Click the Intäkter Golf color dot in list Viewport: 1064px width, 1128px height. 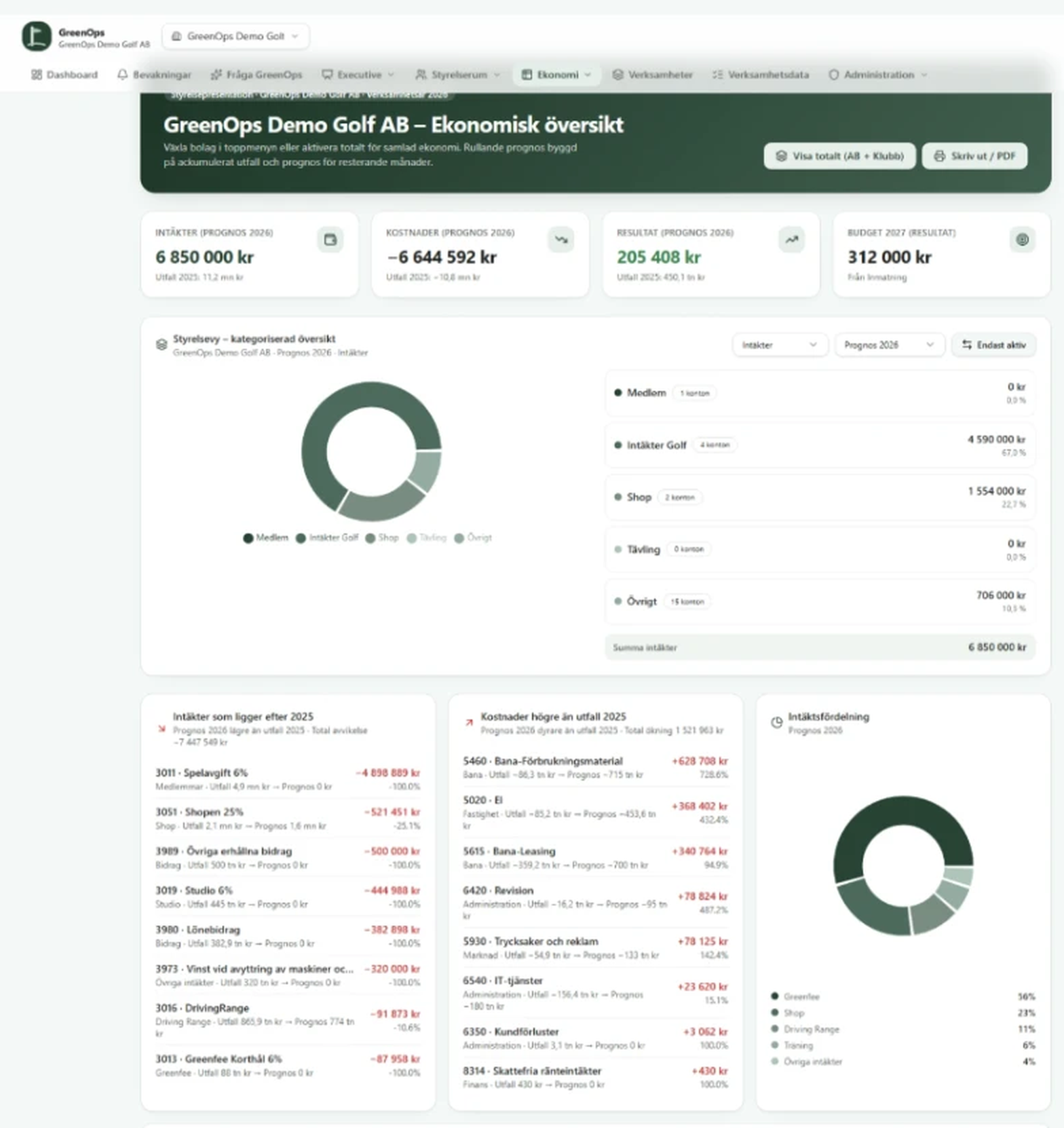click(617, 445)
